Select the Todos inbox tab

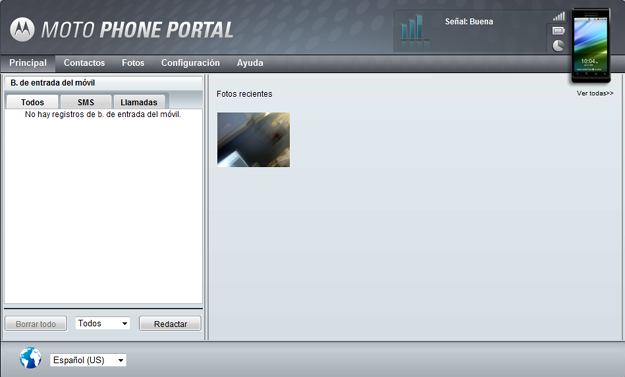[x=32, y=102]
